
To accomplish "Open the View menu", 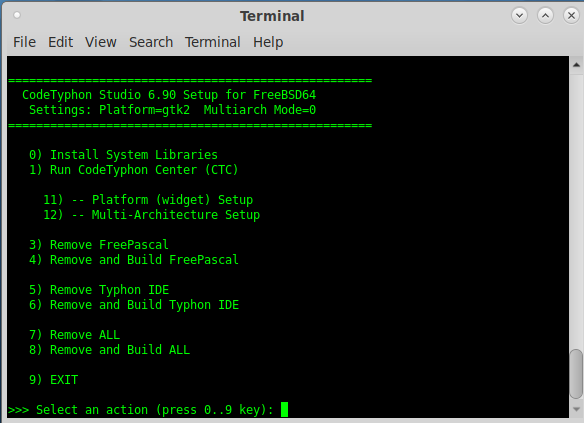I will pos(101,42).
